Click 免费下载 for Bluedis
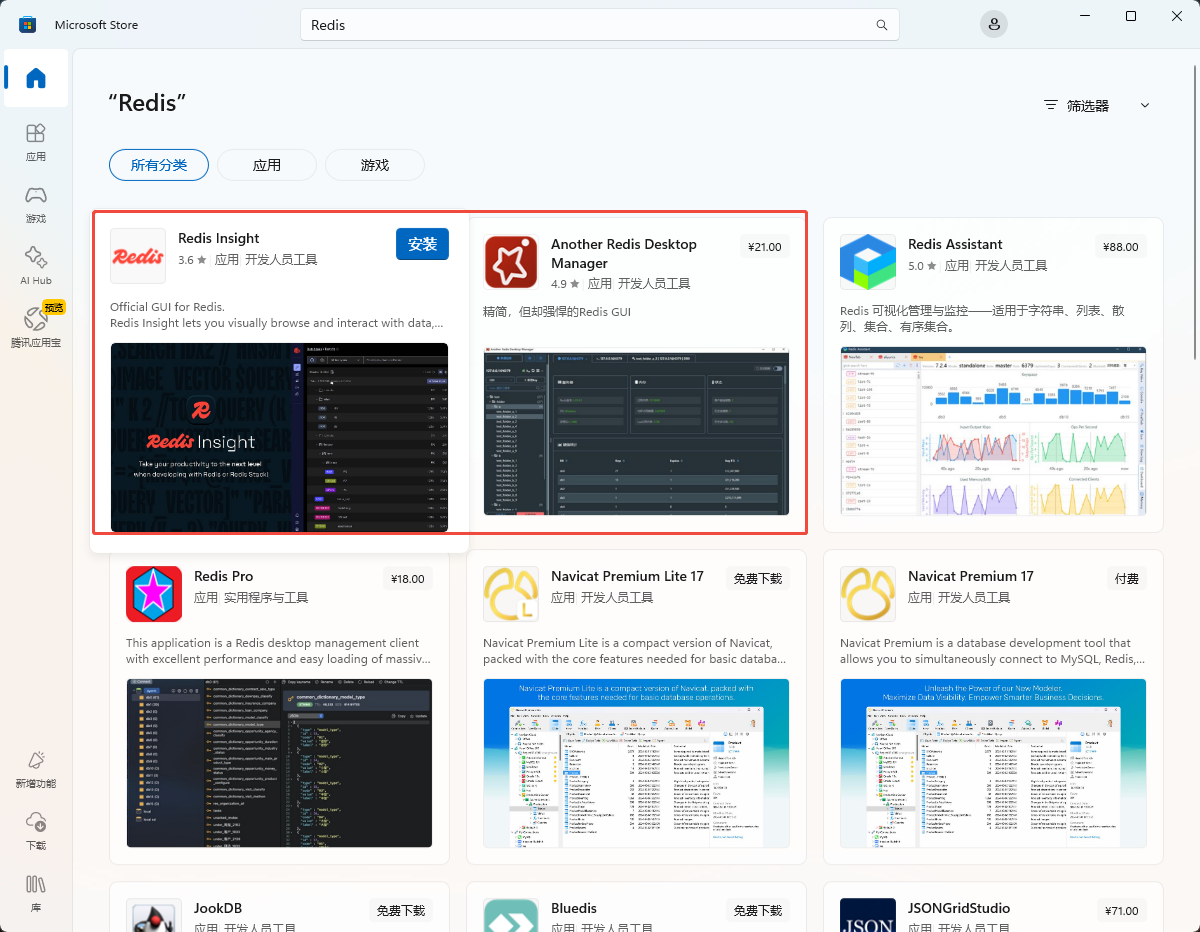The height and width of the screenshot is (932, 1200). 757,911
